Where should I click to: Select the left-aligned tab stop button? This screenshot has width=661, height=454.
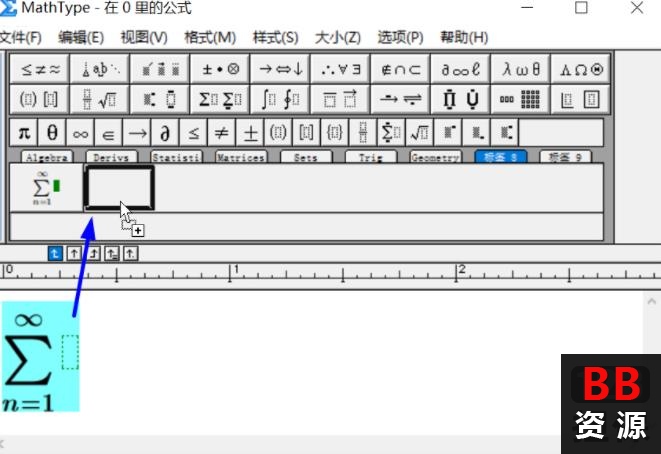(x=55, y=253)
